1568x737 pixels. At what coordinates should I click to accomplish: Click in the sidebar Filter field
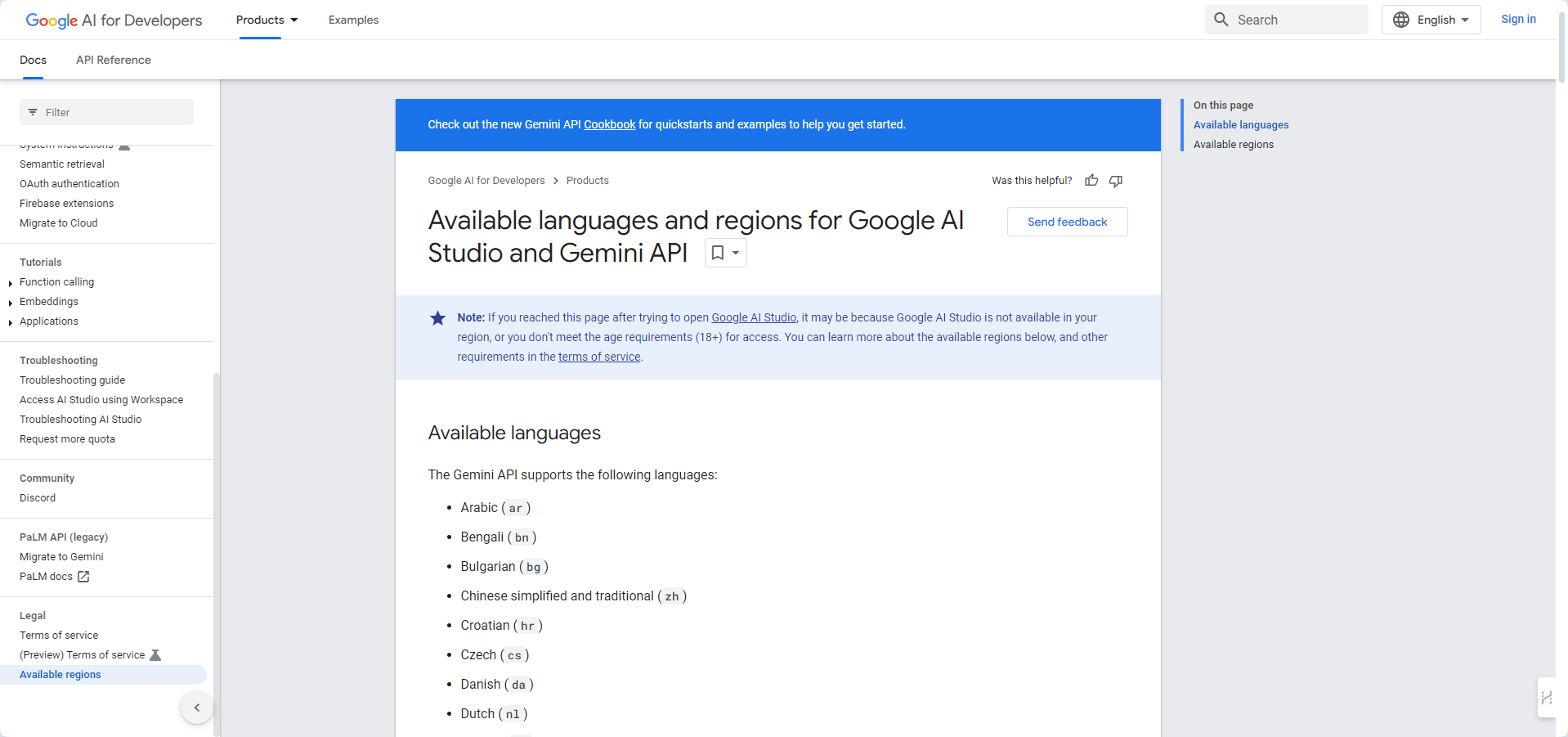tap(106, 112)
